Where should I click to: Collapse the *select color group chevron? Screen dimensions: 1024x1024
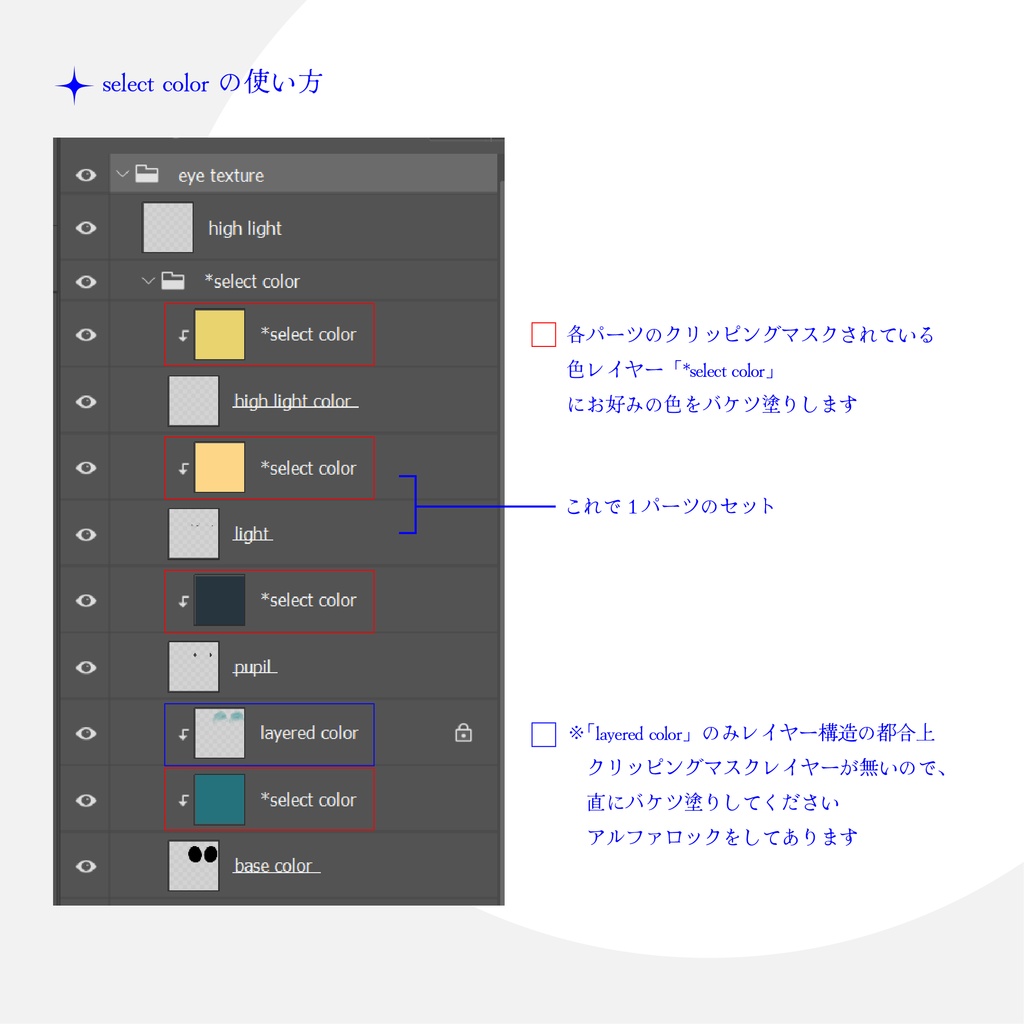point(148,281)
